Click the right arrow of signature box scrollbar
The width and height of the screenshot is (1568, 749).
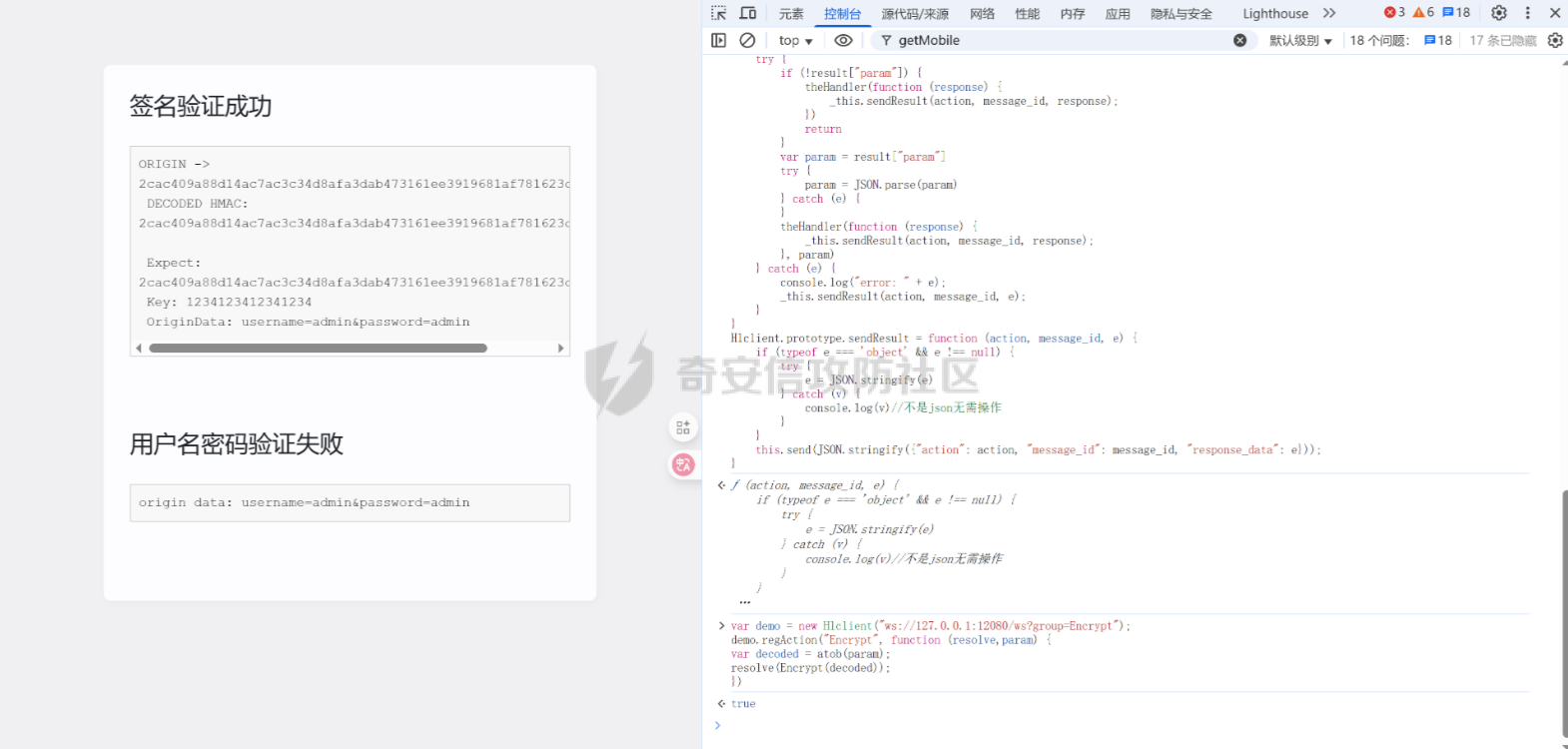pos(561,349)
